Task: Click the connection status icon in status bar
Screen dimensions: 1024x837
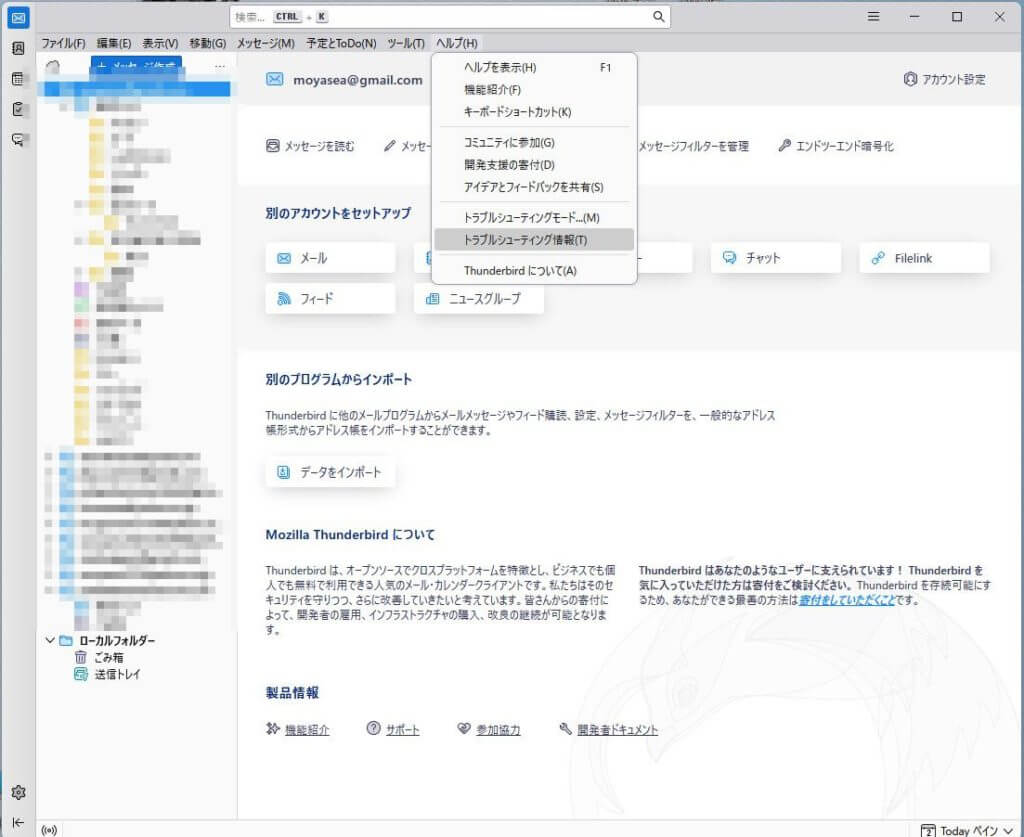Action: [x=49, y=830]
